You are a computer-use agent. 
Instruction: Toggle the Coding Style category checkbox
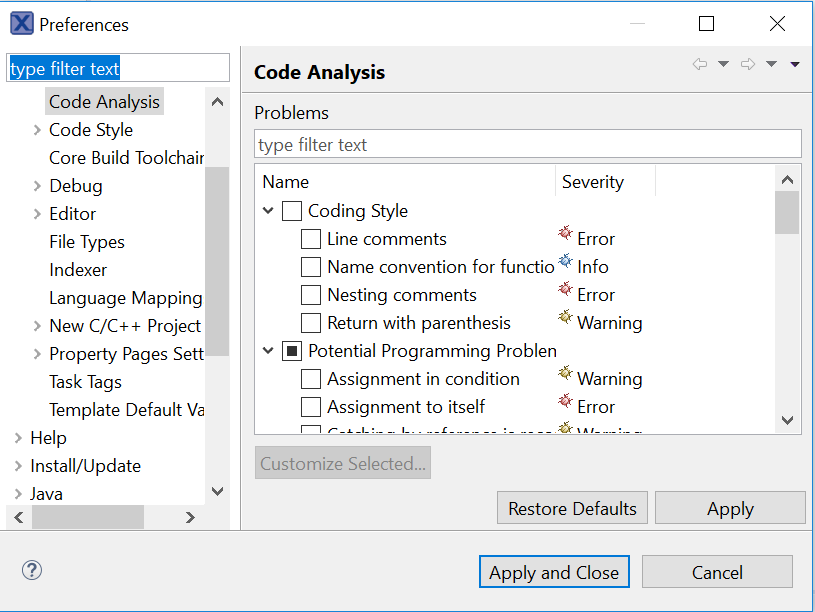tap(292, 211)
